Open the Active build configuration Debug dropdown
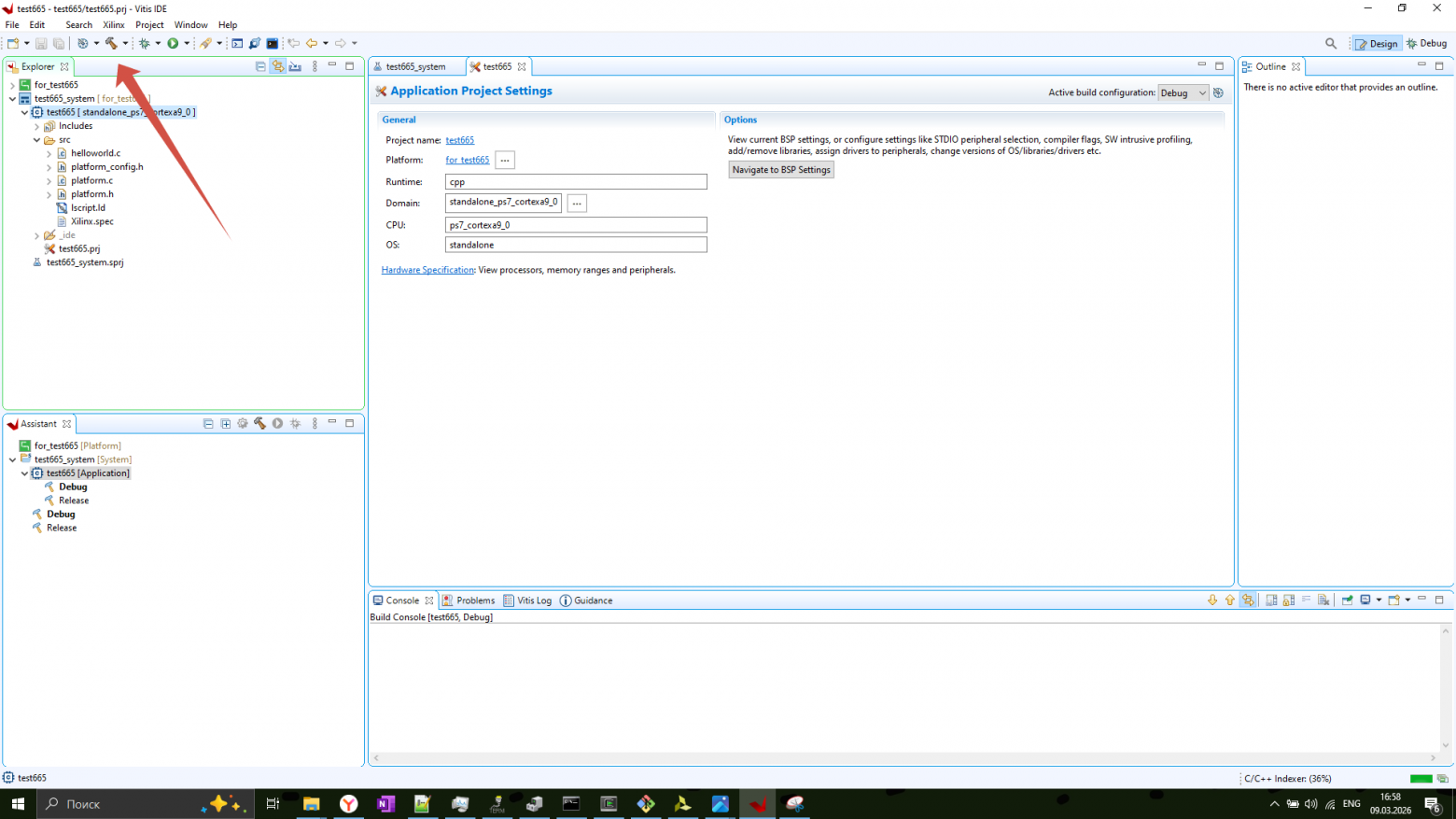The height and width of the screenshot is (819, 1456). coord(1183,92)
